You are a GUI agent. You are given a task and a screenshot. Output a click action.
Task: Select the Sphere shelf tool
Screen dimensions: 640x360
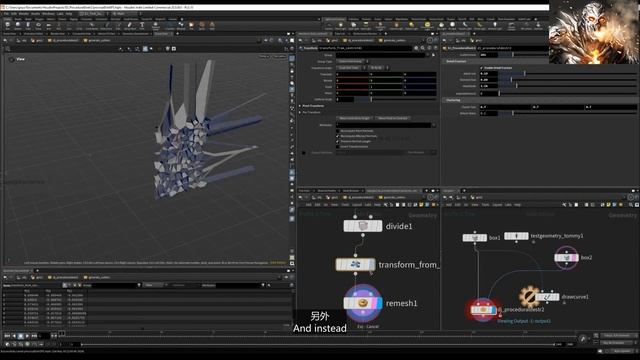[18, 26]
